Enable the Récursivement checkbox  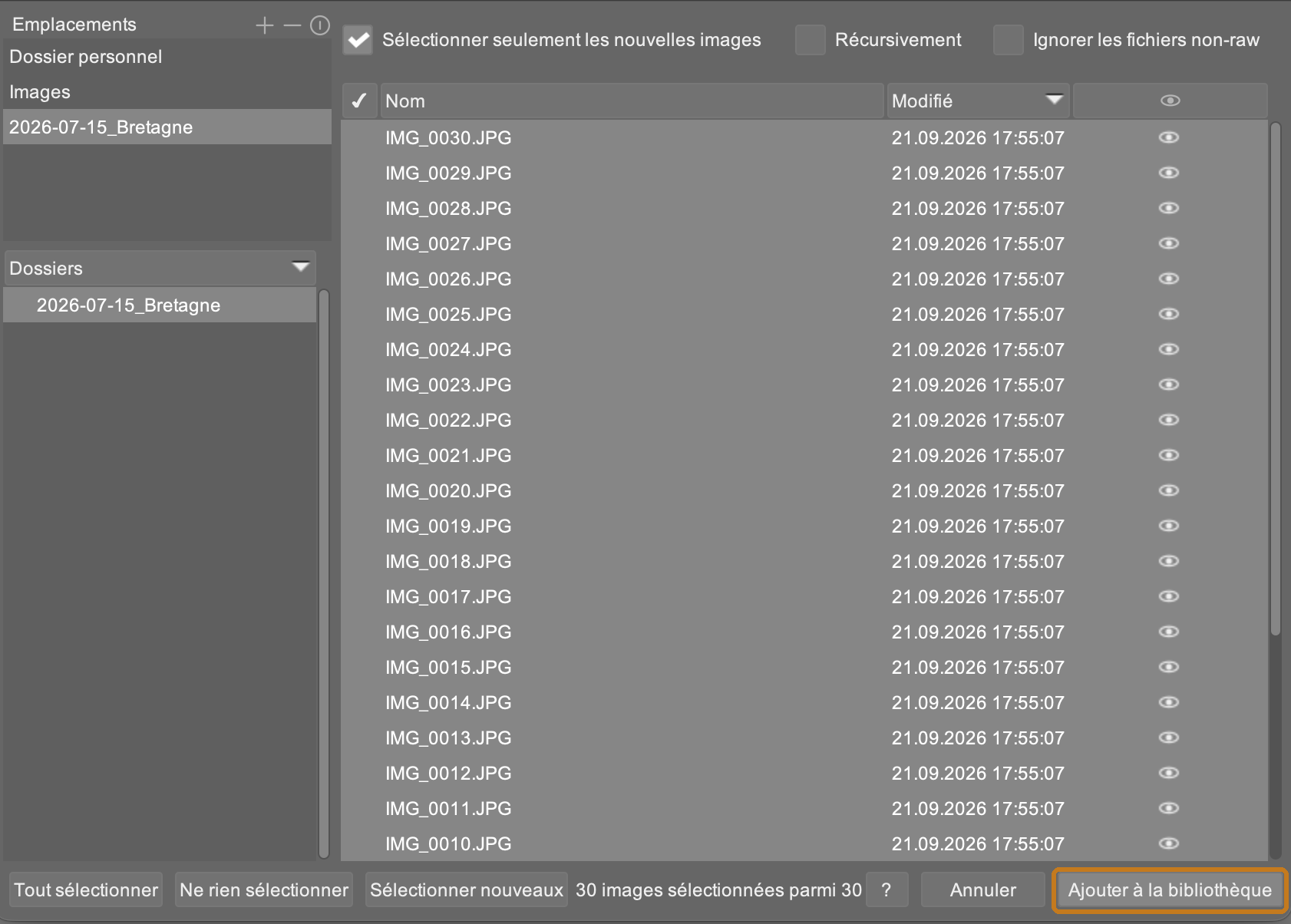point(811,40)
